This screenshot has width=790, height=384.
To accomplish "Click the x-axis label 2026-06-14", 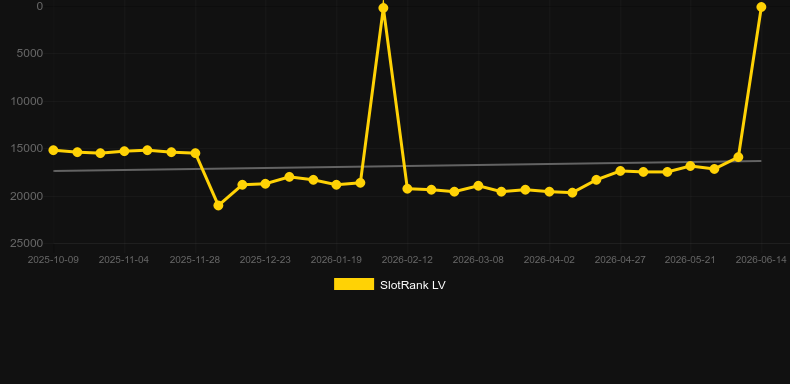I will [761, 260].
